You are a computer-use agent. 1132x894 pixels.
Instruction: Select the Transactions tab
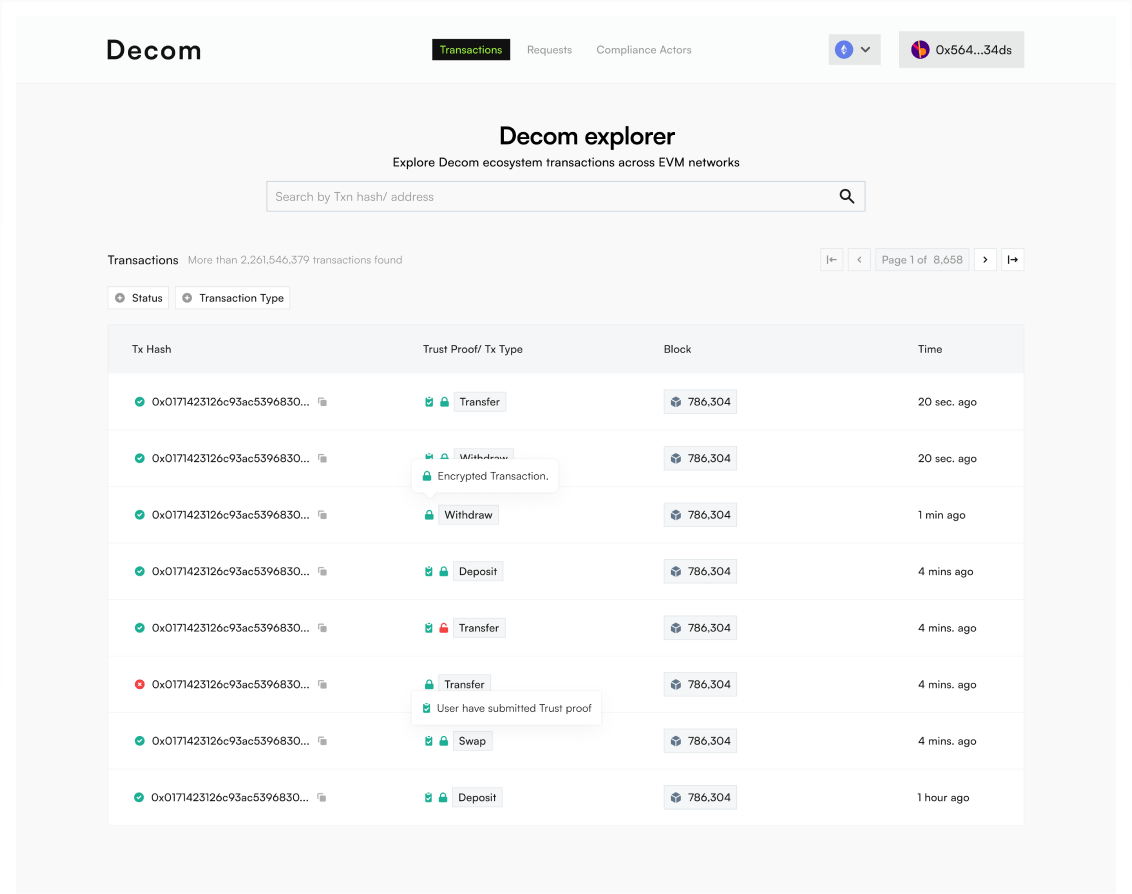point(471,50)
